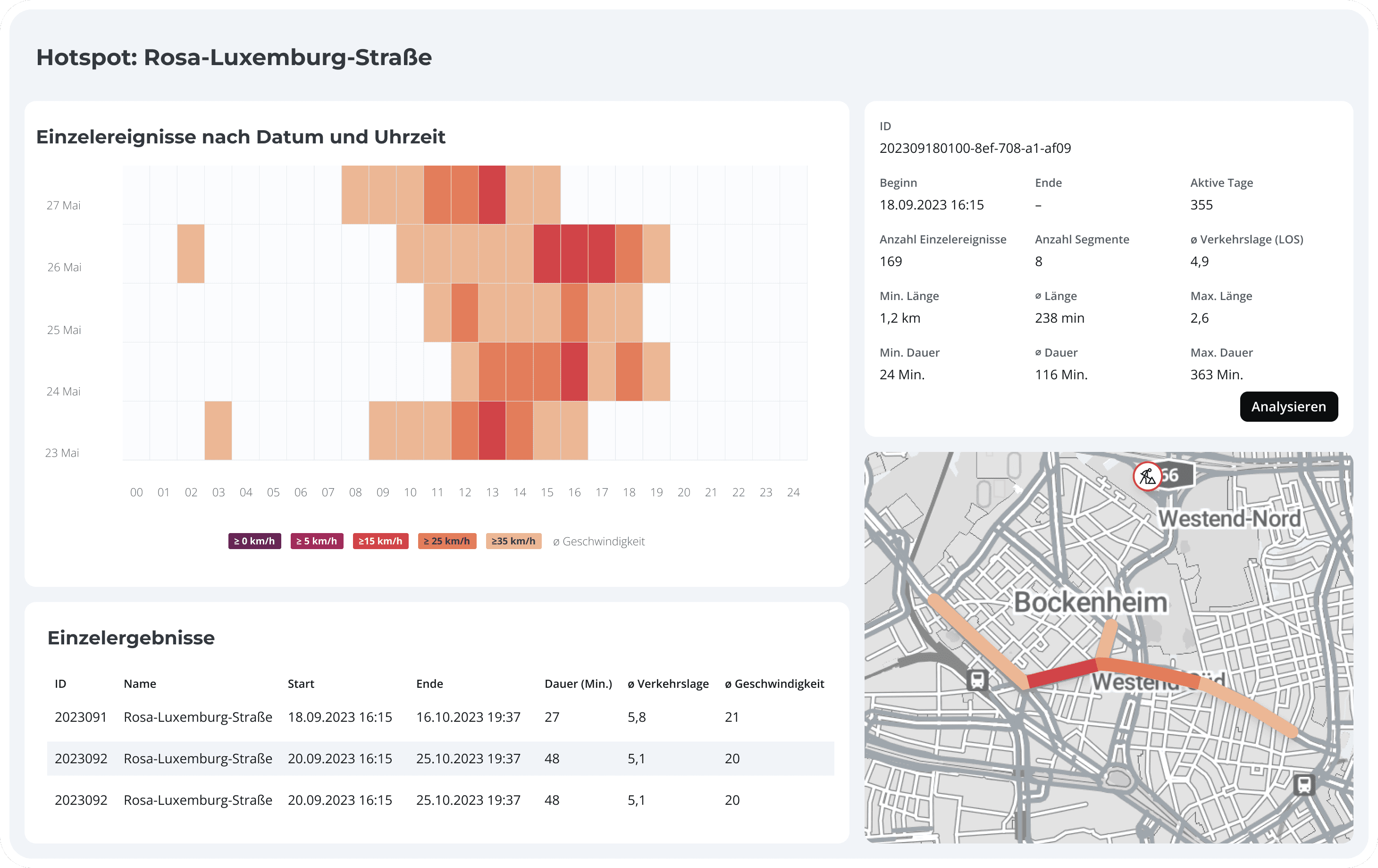This screenshot has width=1378, height=868.
Task: Click the 26 Mai heatmap cell at hour 02
Action: click(x=191, y=253)
